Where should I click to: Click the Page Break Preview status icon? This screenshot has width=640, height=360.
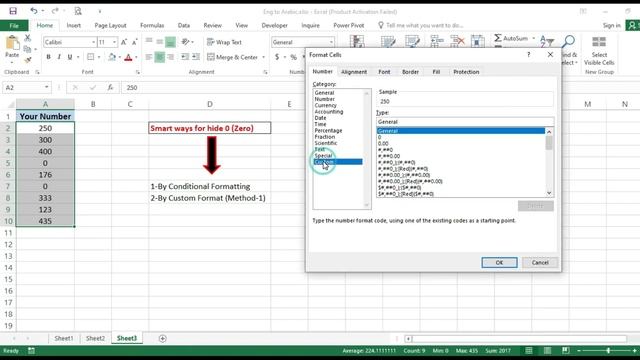tap(565, 351)
